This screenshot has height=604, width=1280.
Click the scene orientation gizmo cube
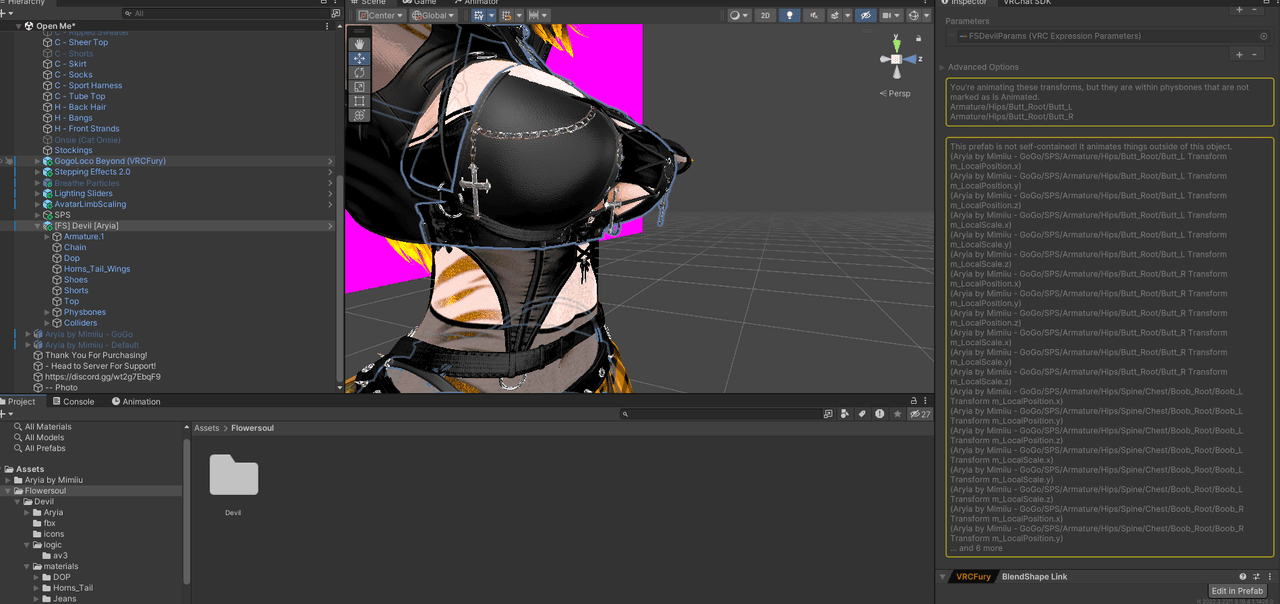(897, 60)
